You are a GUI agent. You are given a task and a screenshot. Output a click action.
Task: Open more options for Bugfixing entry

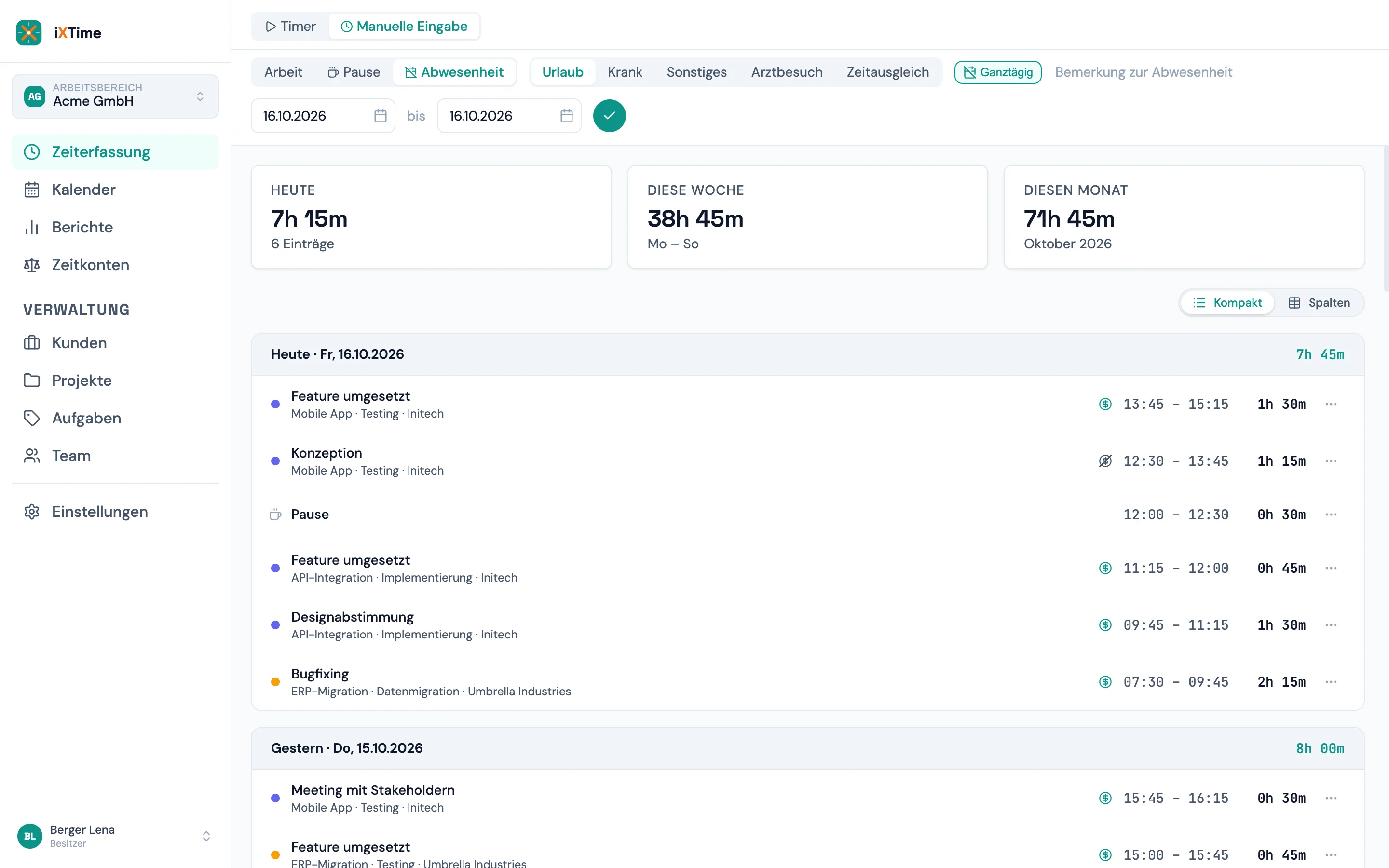[x=1331, y=682]
